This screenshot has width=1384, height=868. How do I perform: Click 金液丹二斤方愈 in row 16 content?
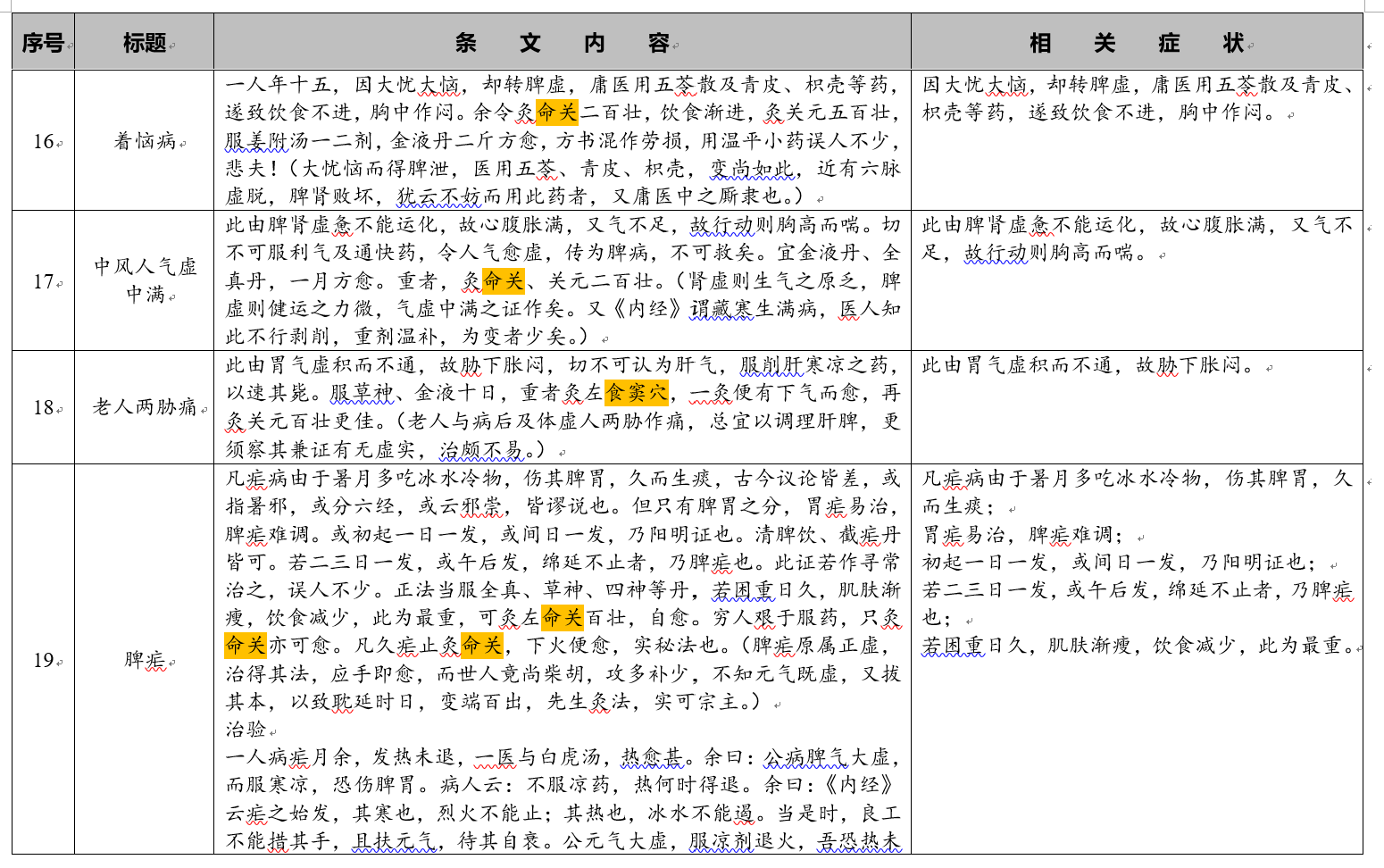point(466,141)
